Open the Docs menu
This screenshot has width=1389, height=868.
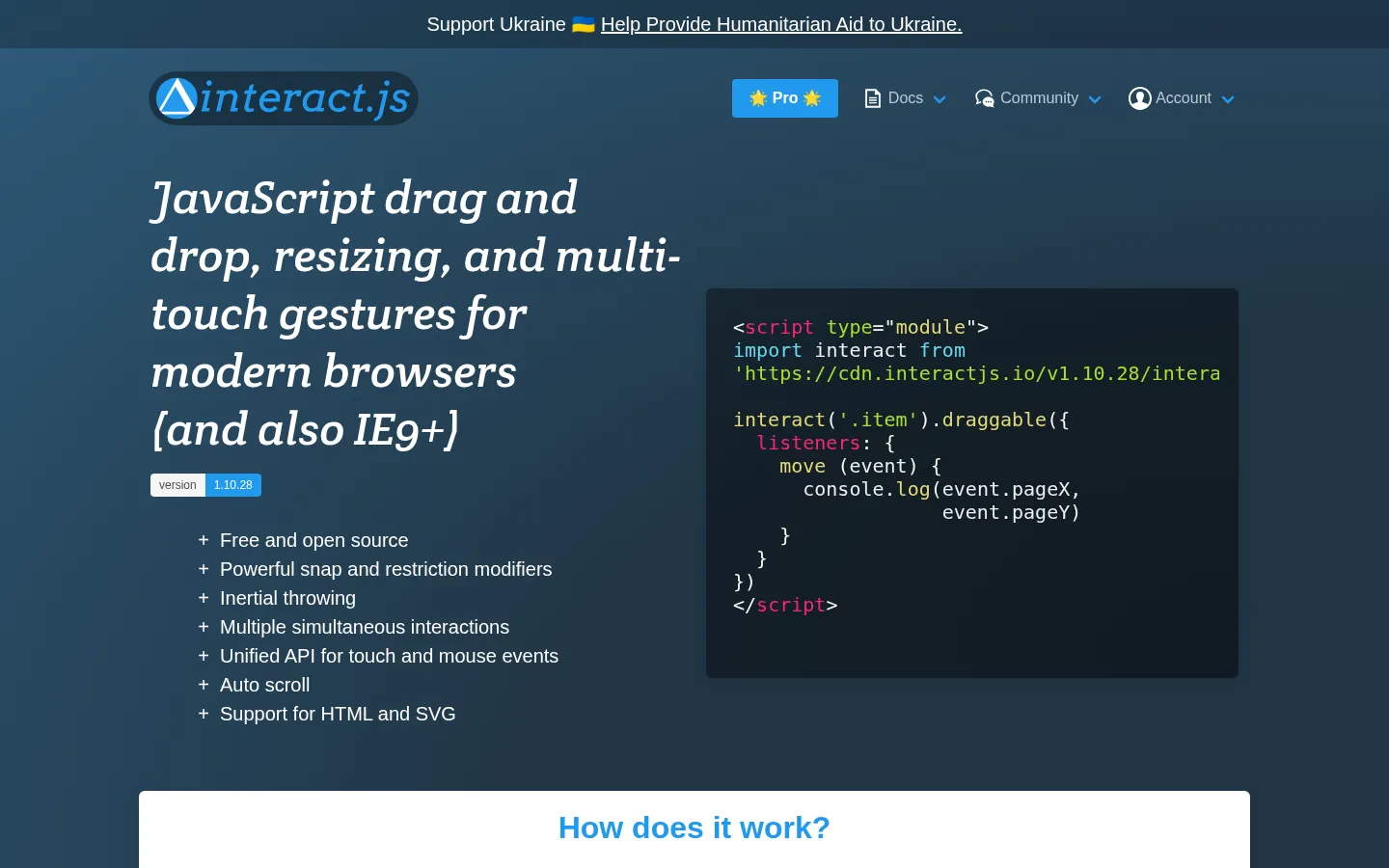coord(905,98)
